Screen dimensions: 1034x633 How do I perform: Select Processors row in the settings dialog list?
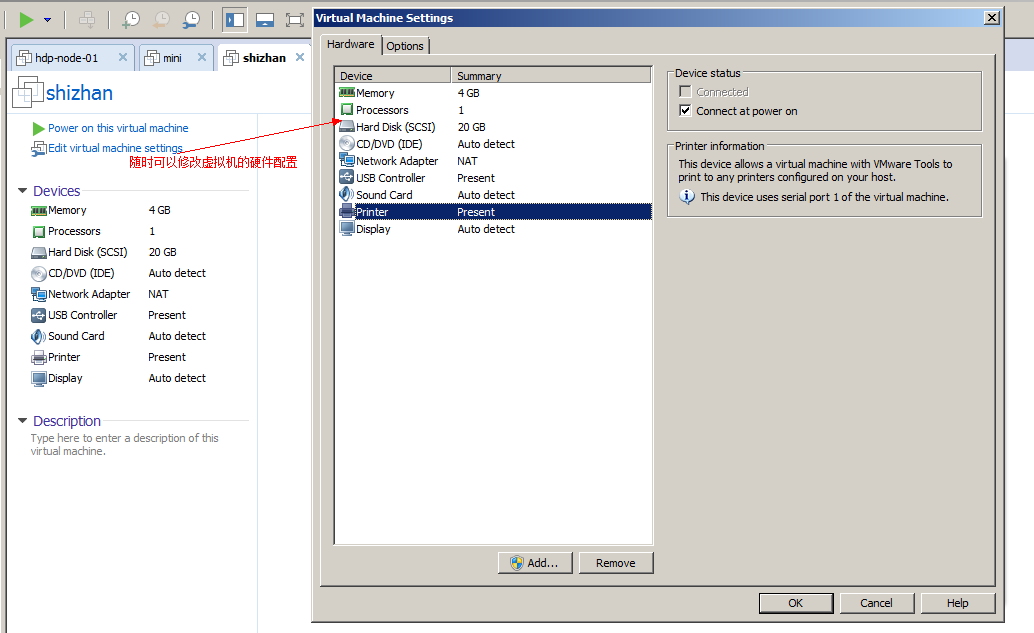pos(494,110)
